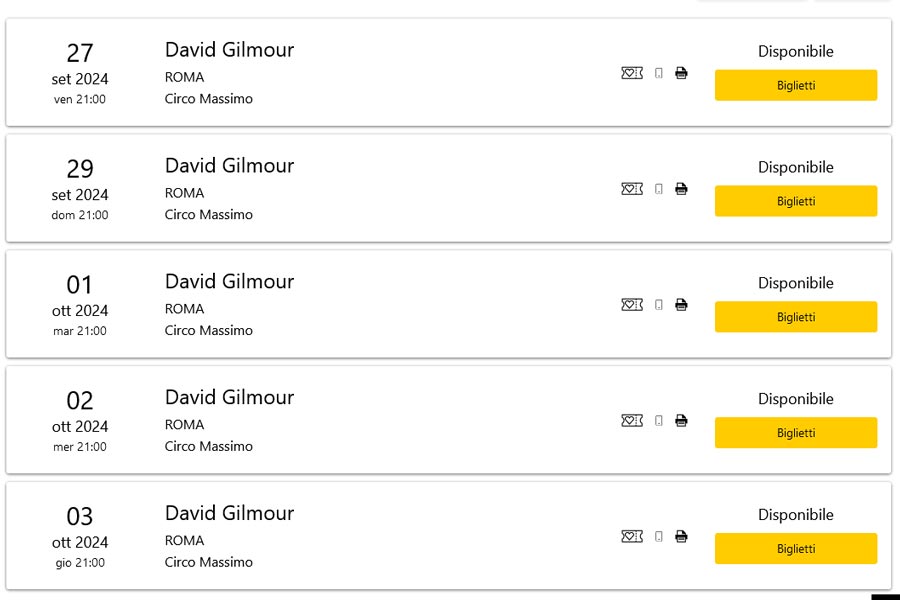
Task: Click the heart ticket icon for 27 set
Action: click(632, 73)
